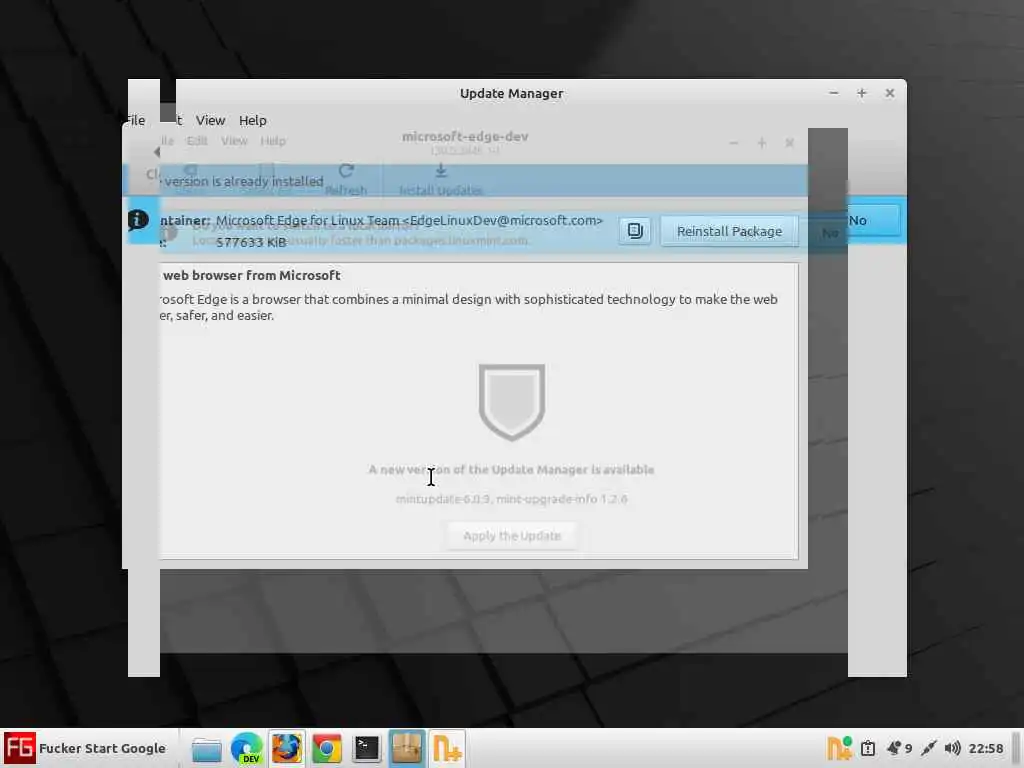Click the update tray icon with green dot
1024x768 pixels.
[839, 748]
